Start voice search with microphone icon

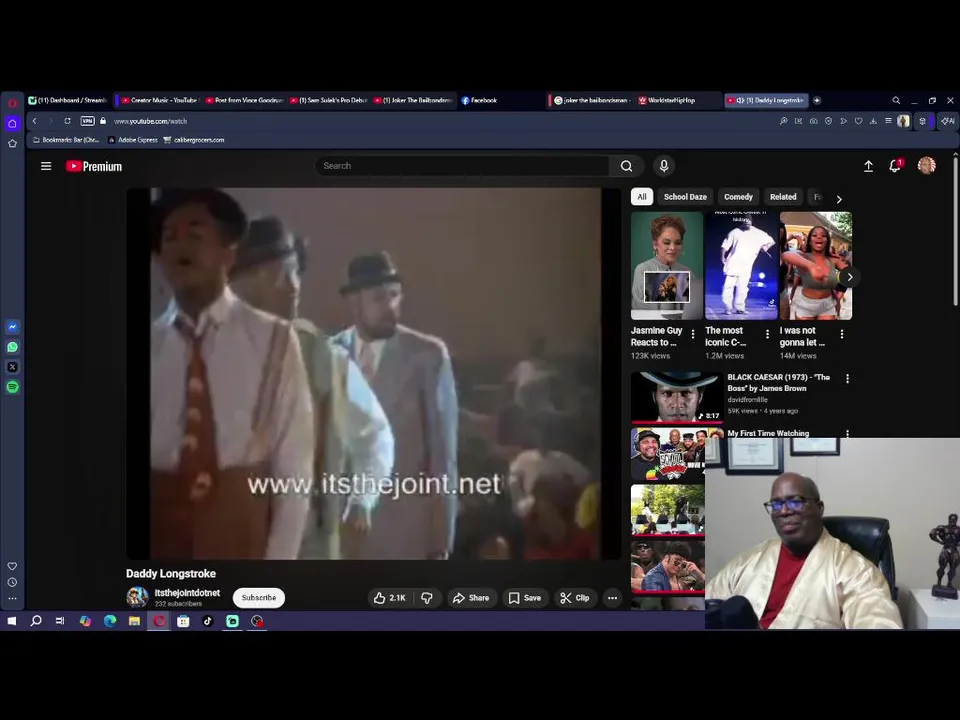(x=664, y=166)
